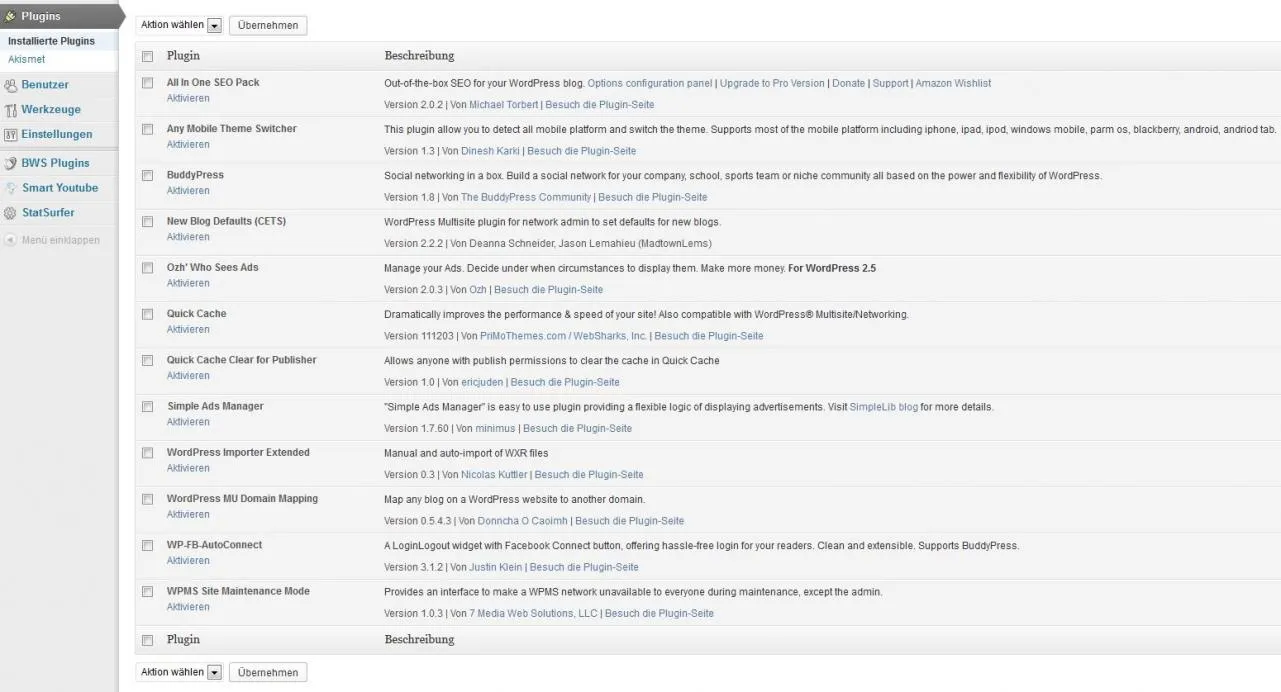Check the Simple Ads Manager checkbox
This screenshot has width=1281, height=692.
click(x=148, y=407)
